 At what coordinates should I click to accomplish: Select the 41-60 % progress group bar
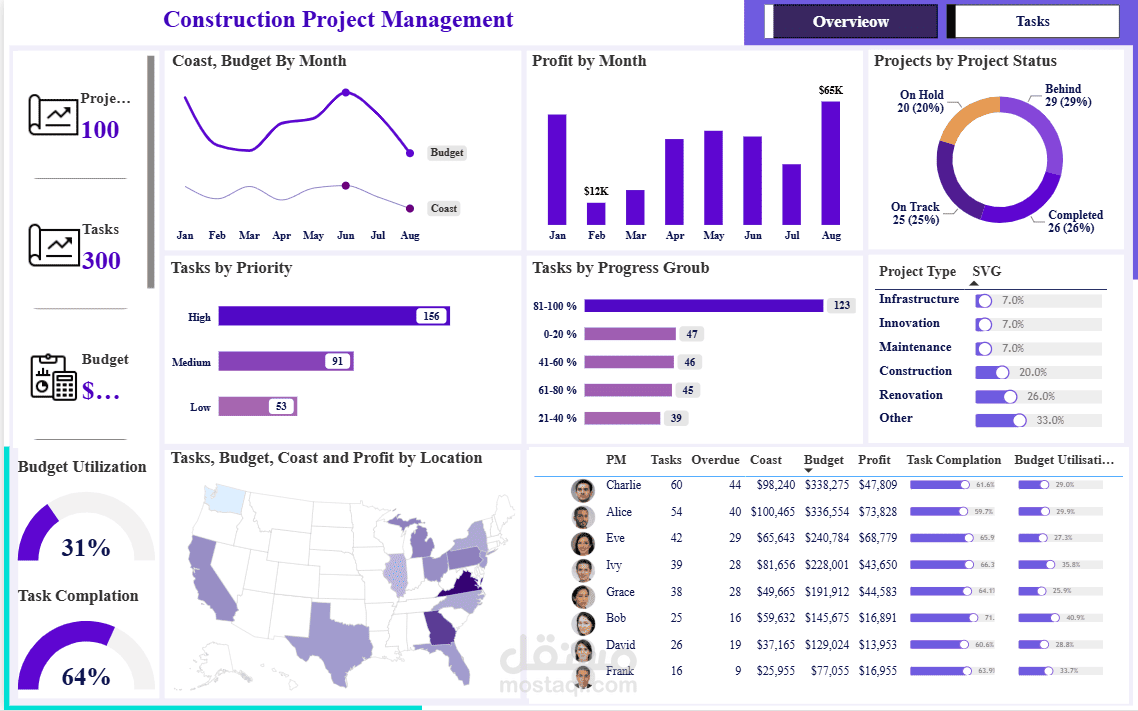coord(629,362)
